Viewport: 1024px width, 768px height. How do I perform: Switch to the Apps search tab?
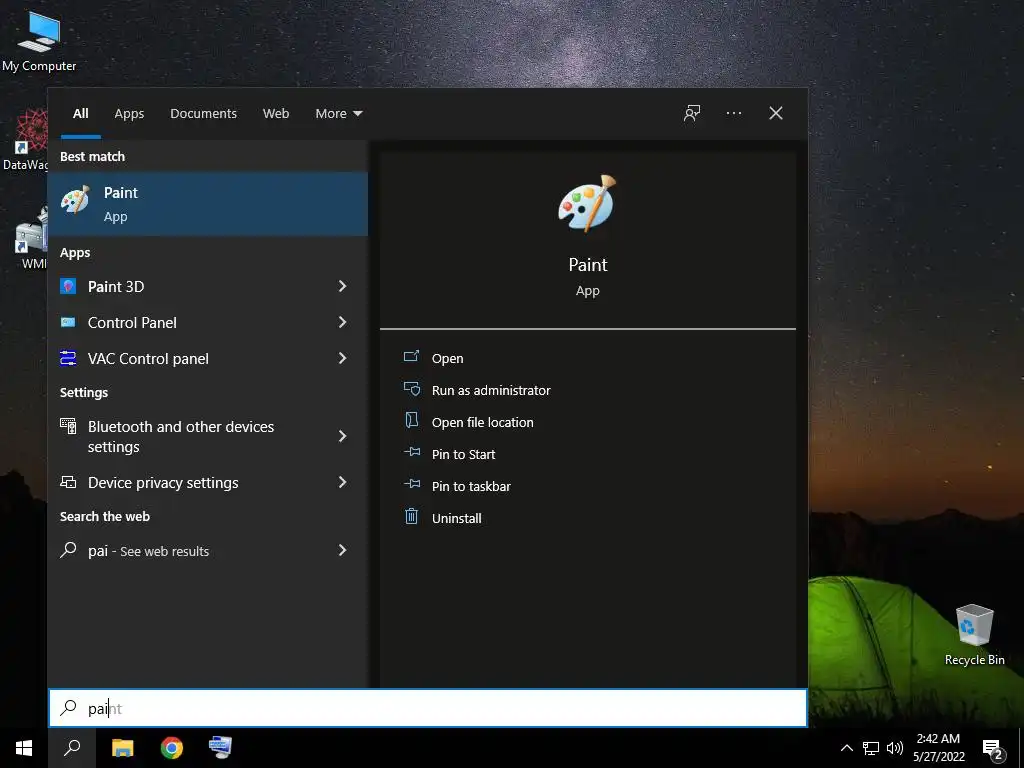(x=129, y=114)
